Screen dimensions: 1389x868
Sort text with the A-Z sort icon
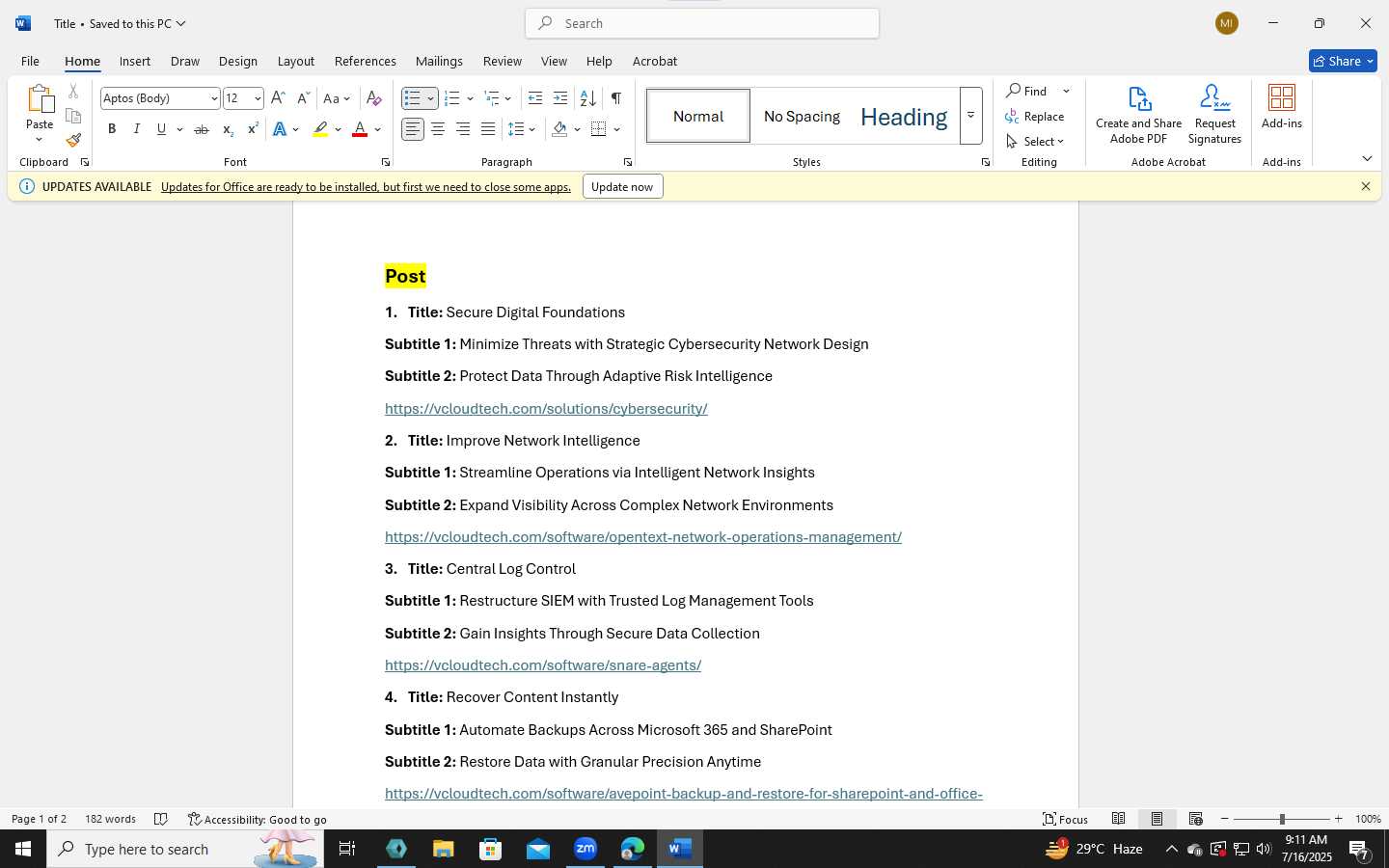587,98
